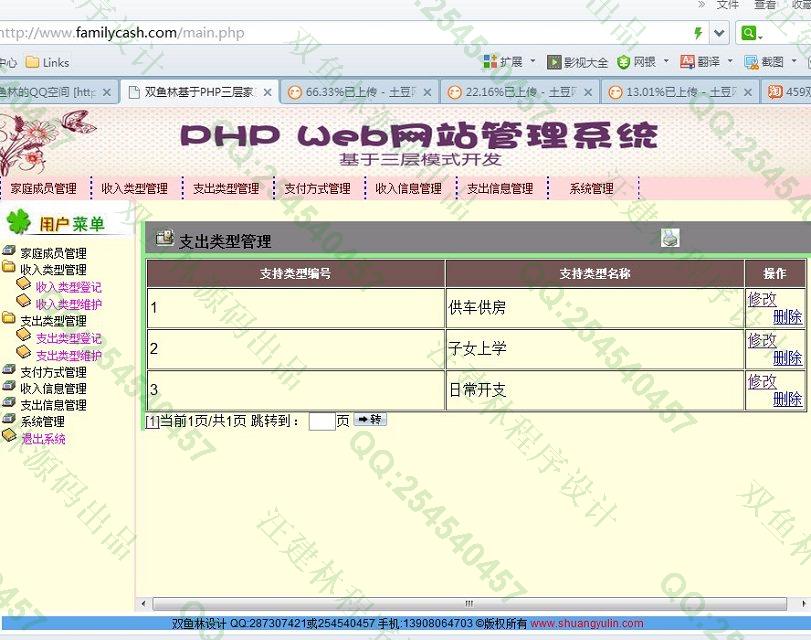Click the horizontal scrollbar thumb
This screenshot has width=811, height=640.
coord(470,604)
